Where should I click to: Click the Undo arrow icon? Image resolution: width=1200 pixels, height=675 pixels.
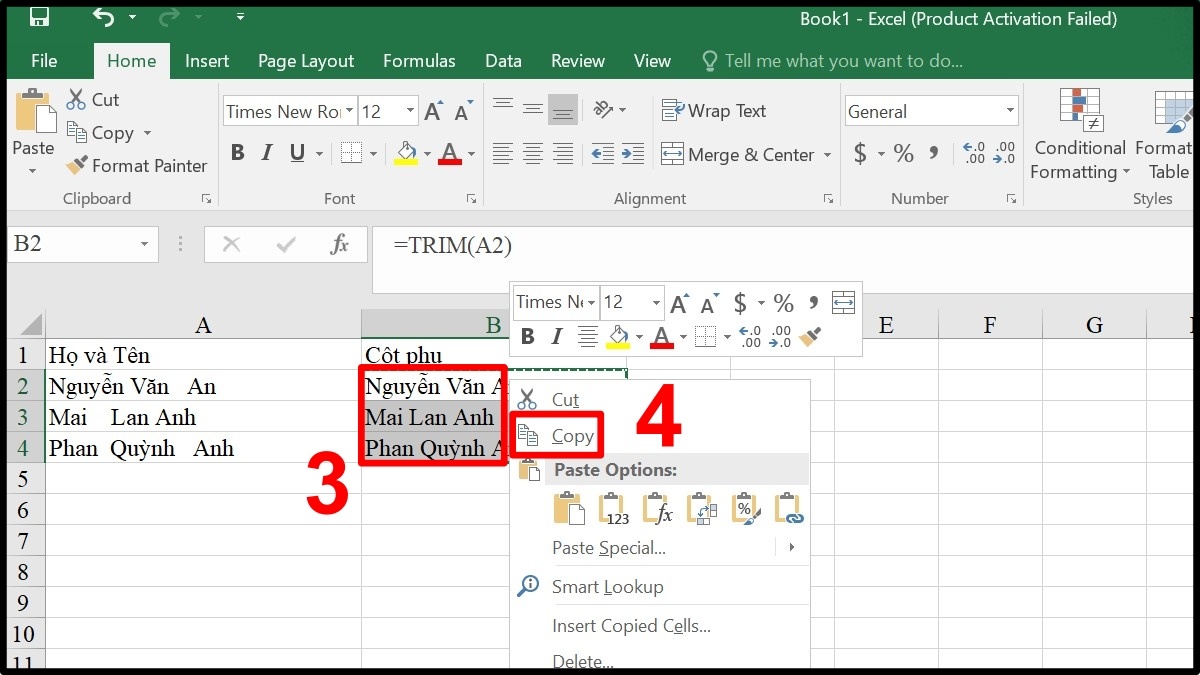(103, 17)
